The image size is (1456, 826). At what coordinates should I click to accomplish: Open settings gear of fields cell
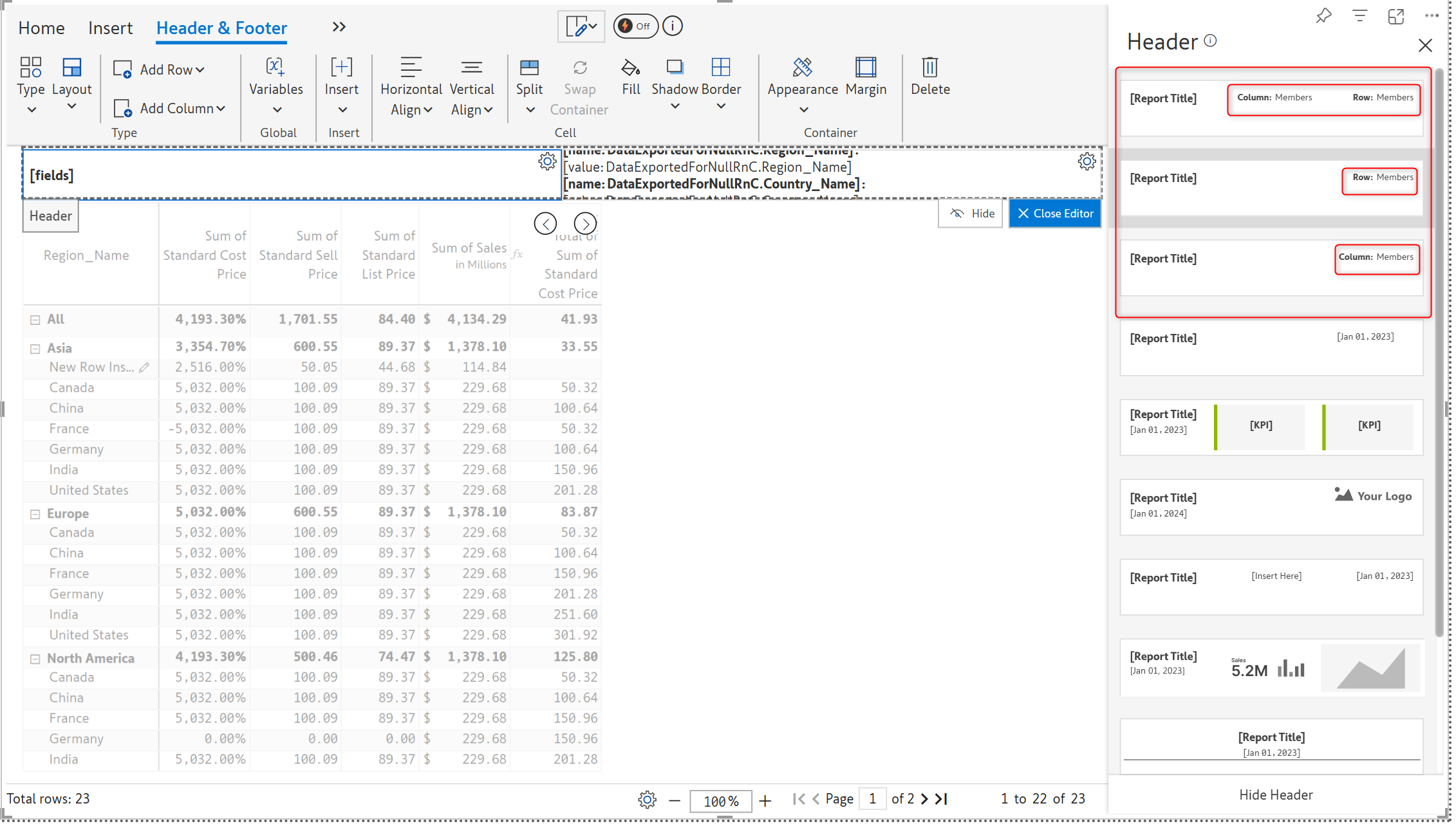tap(547, 161)
